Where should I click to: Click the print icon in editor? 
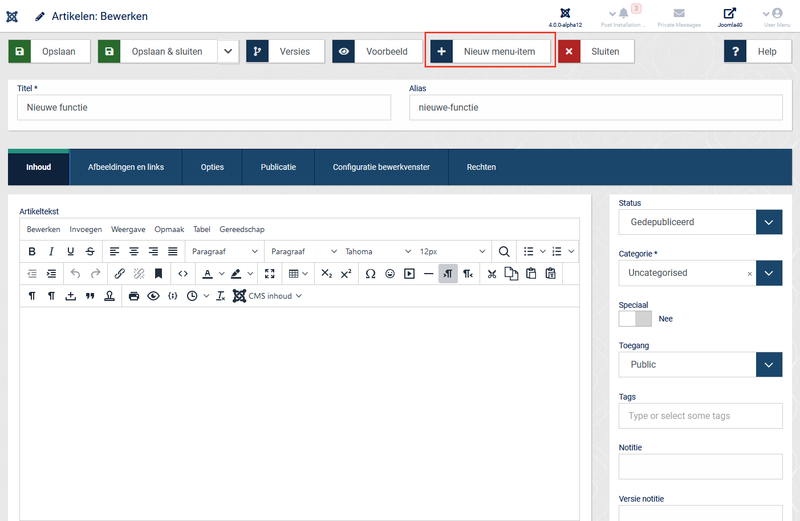[x=134, y=296]
